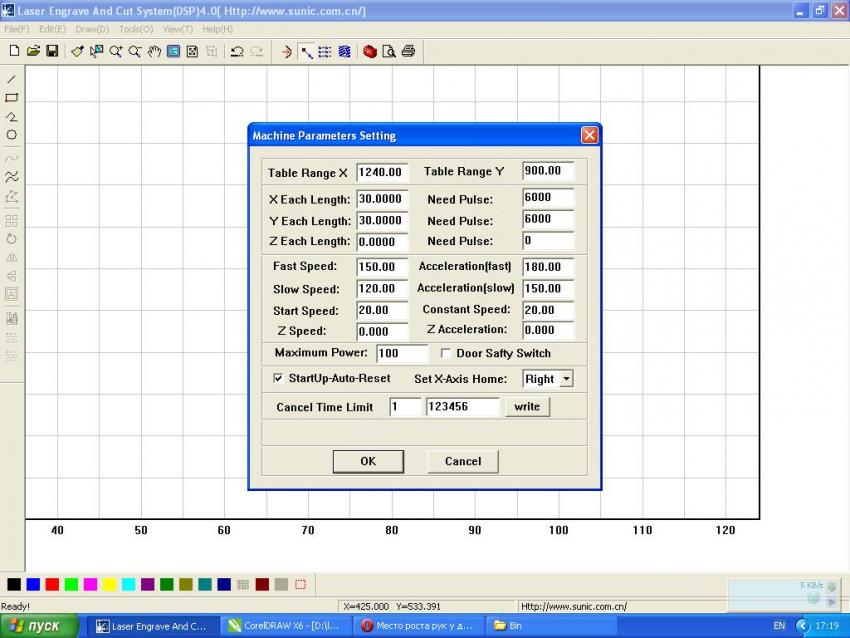Click the New file icon

(14, 51)
